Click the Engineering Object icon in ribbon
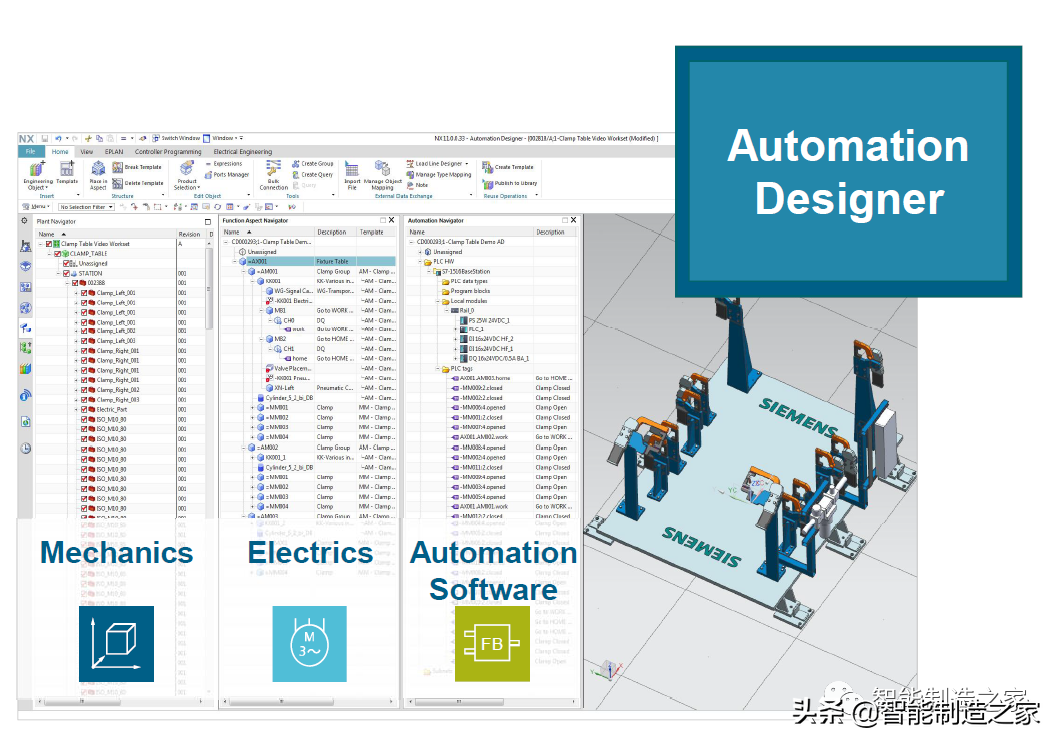1062x747 pixels. click(36, 170)
